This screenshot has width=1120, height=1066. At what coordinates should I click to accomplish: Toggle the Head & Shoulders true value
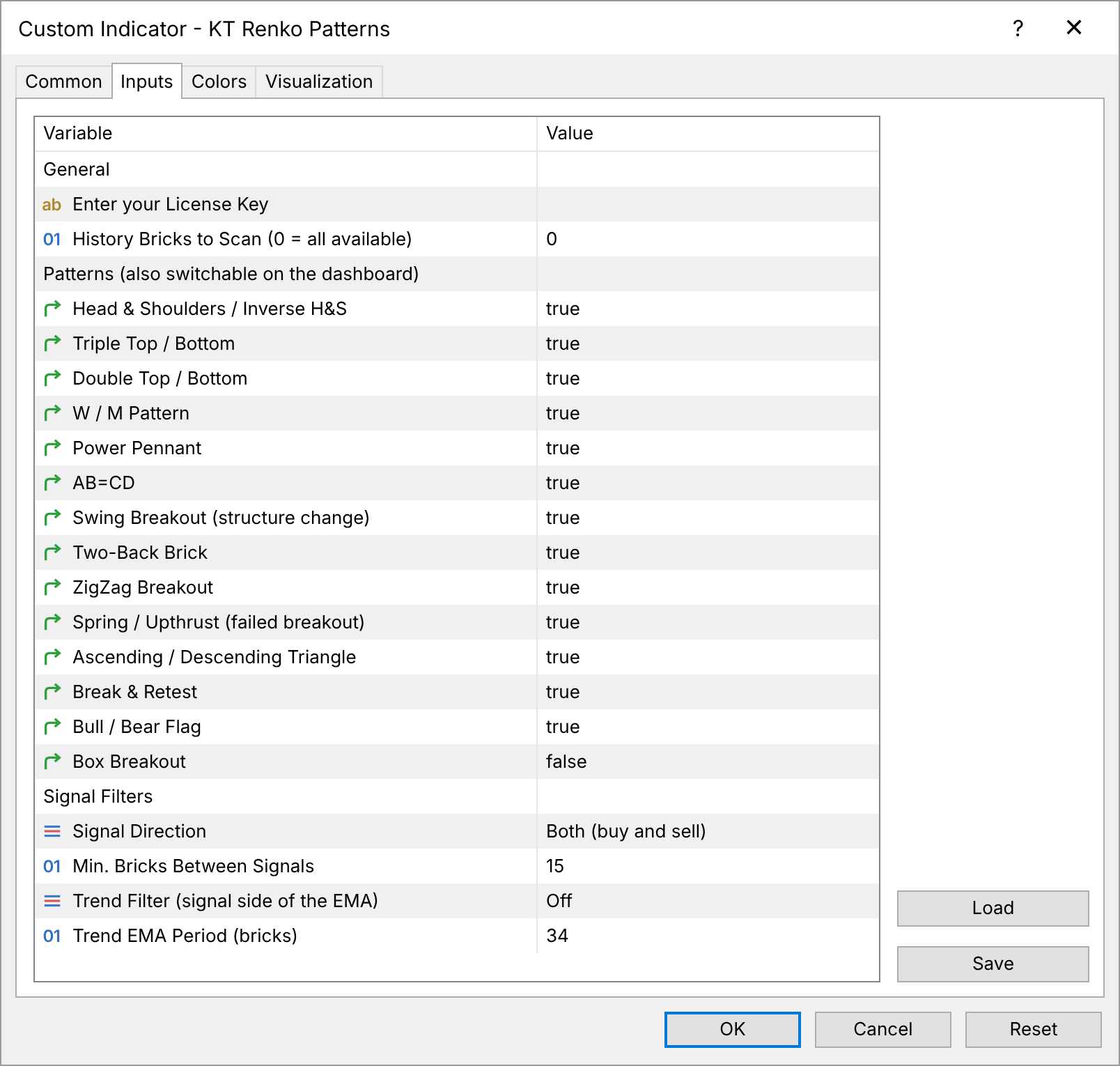point(708,309)
